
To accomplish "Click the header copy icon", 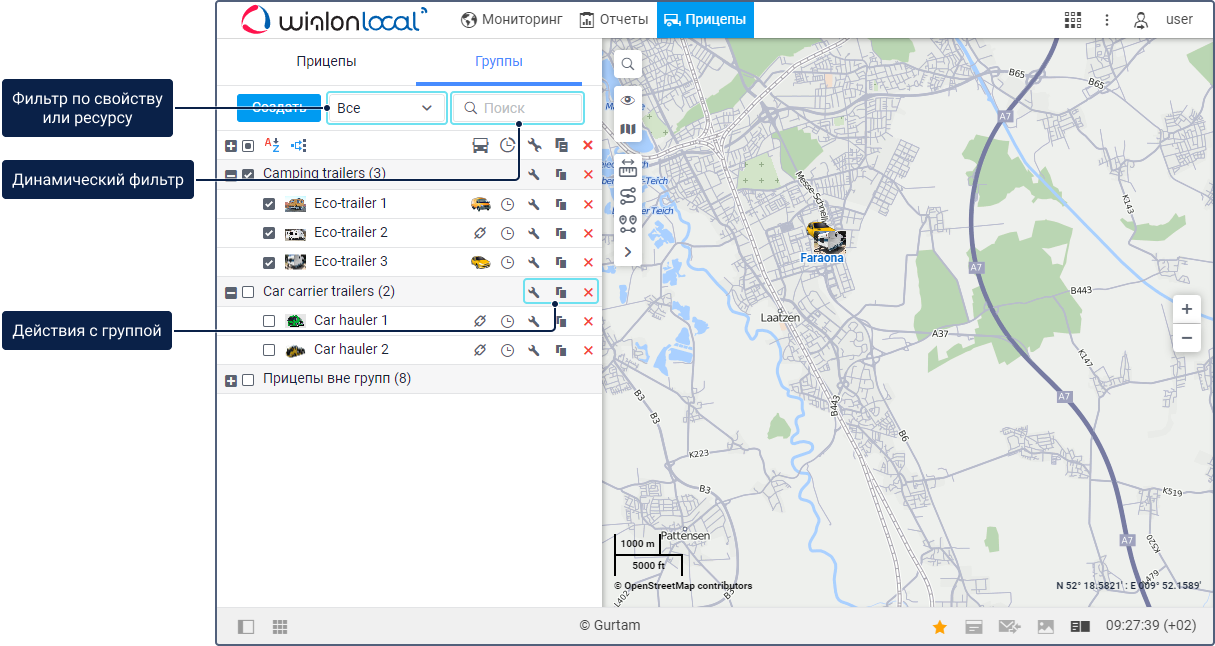I will 561,145.
